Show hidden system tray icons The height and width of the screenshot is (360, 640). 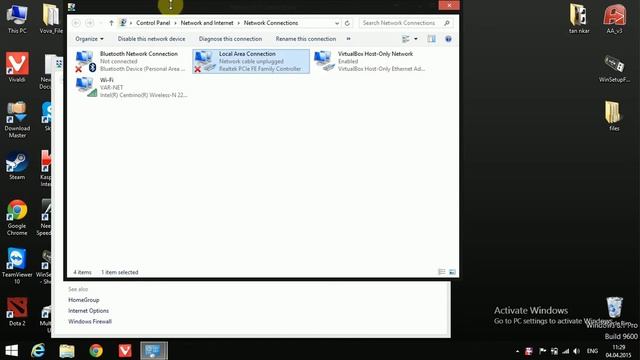click(x=517, y=351)
